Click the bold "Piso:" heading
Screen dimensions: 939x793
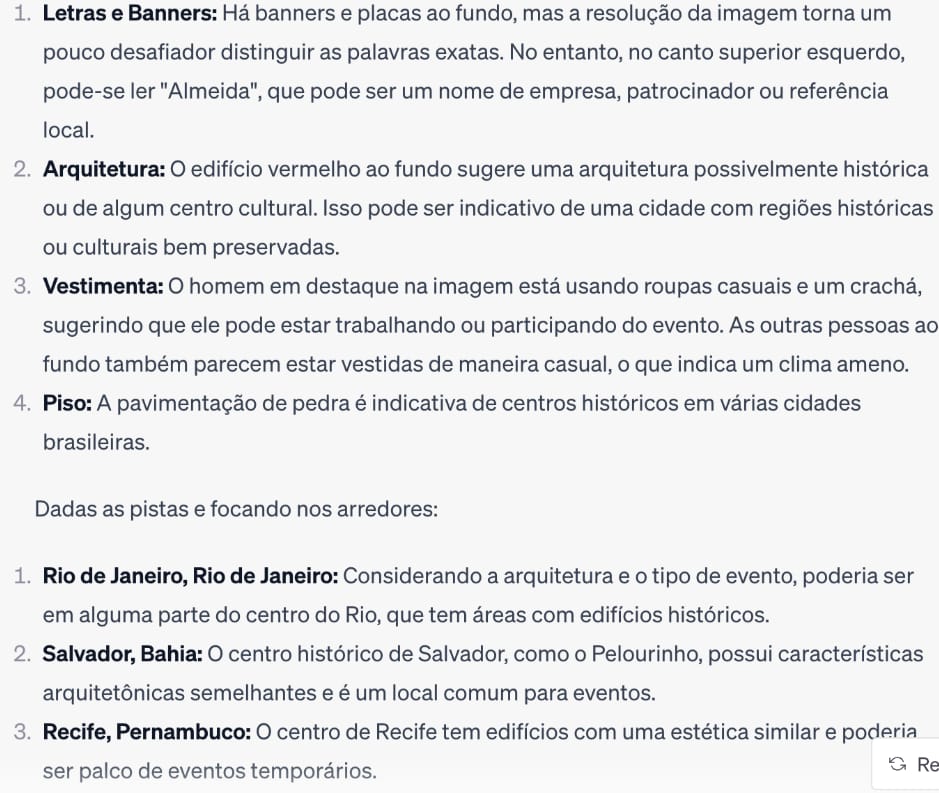click(68, 403)
